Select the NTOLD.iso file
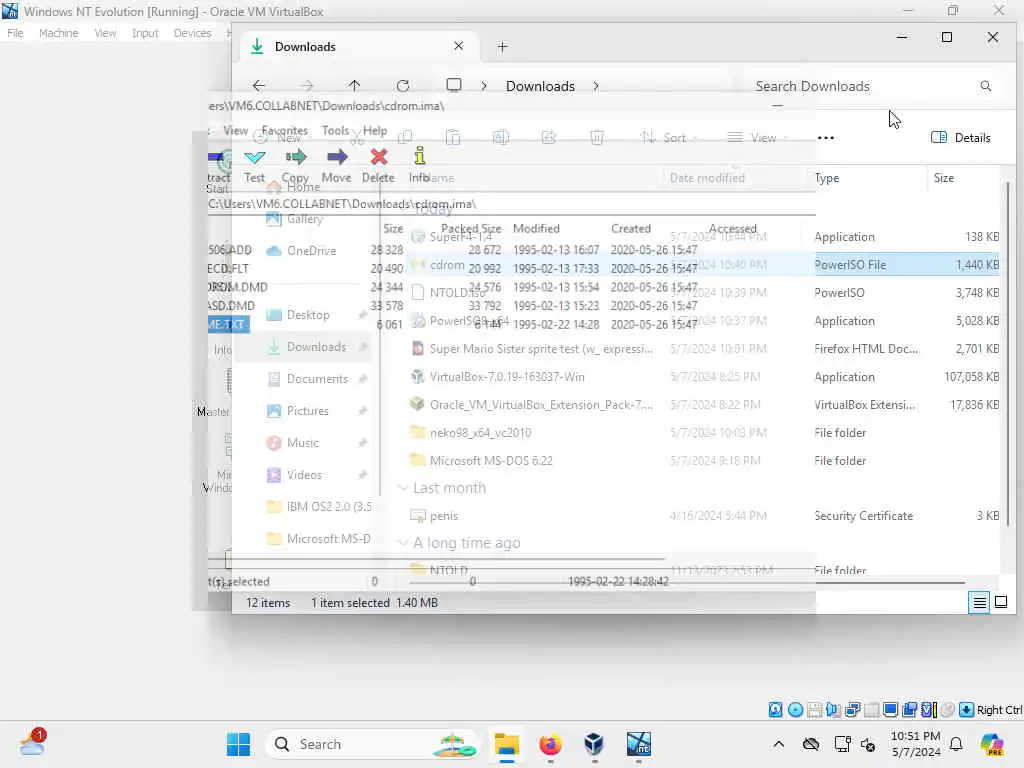The width and height of the screenshot is (1024, 768). click(x=457, y=293)
